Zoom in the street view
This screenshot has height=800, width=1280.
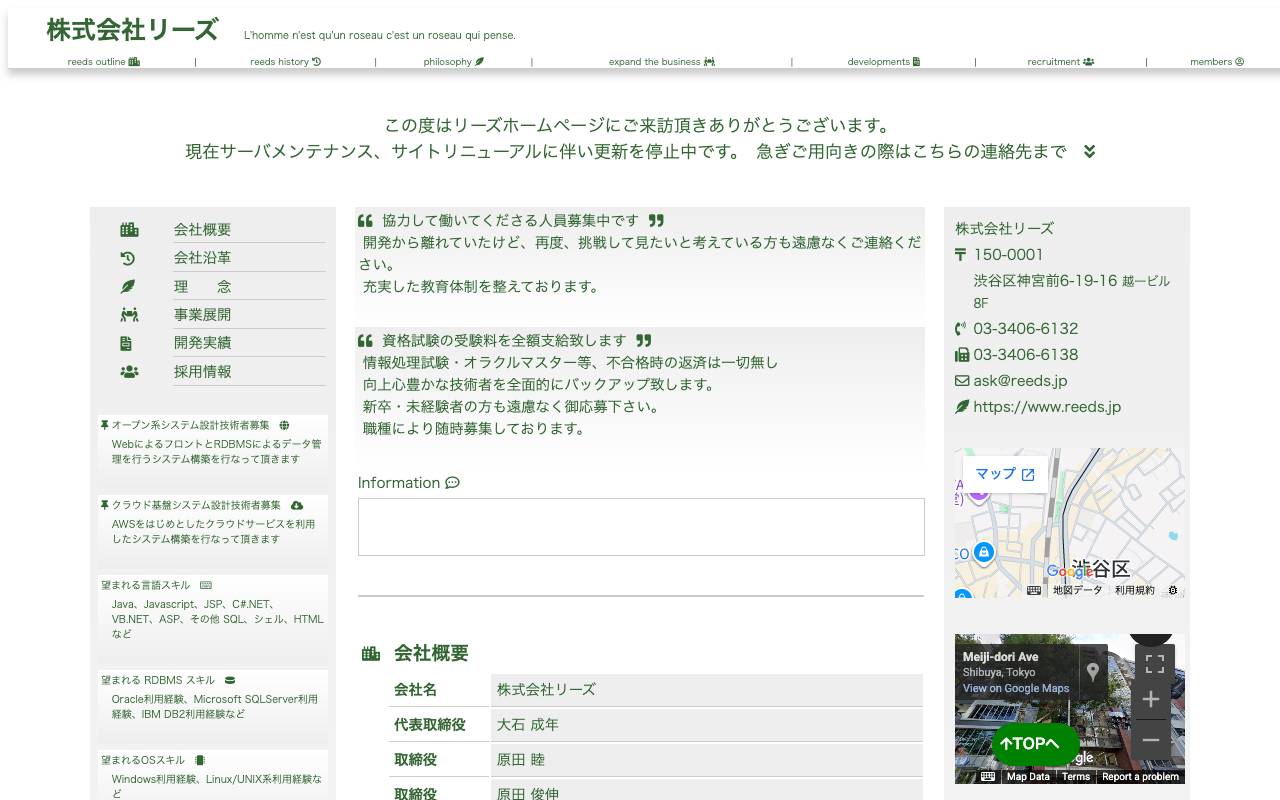pos(1151,700)
